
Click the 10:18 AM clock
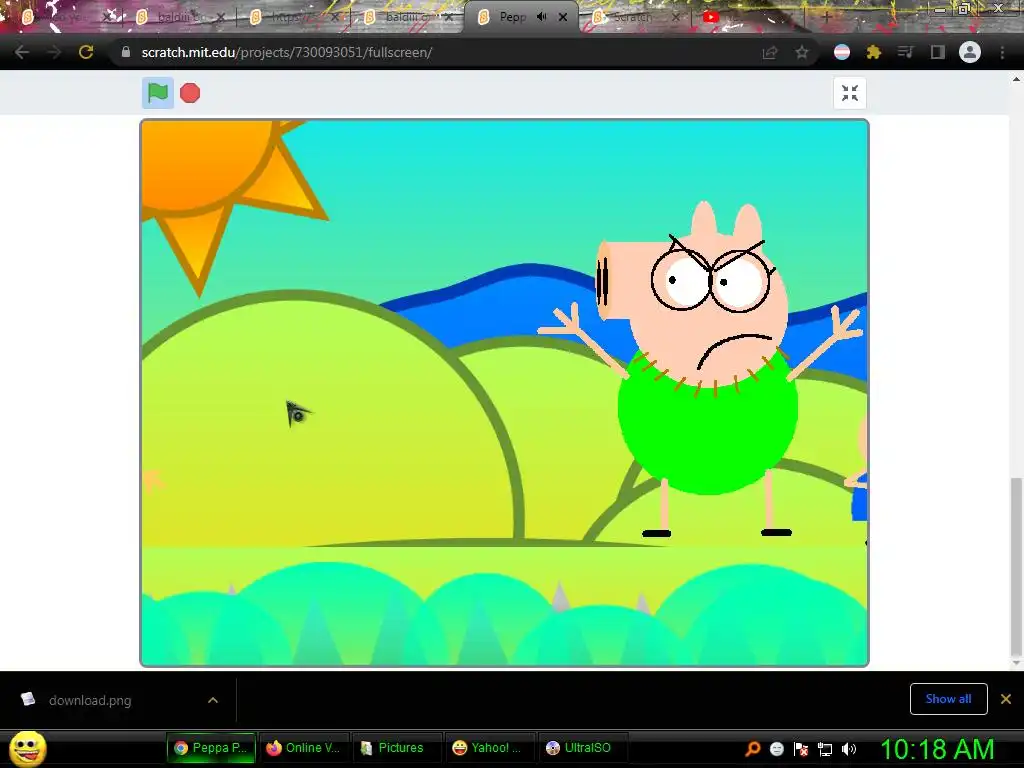(938, 749)
